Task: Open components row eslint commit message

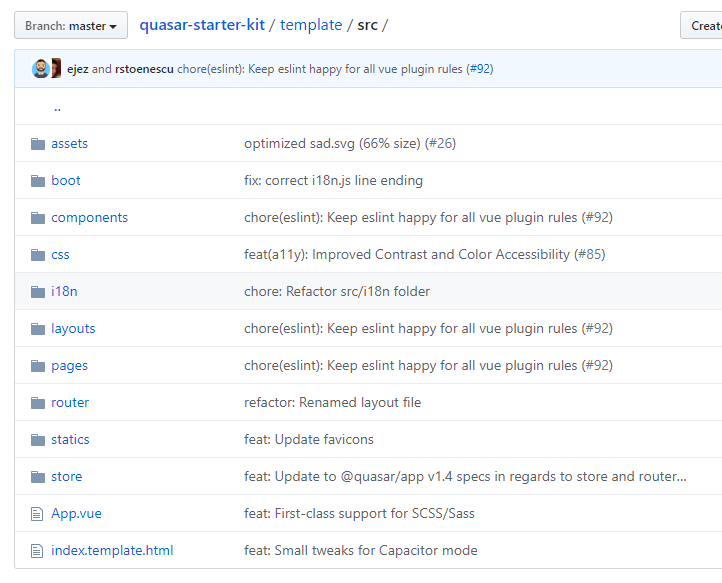Action: click(428, 217)
